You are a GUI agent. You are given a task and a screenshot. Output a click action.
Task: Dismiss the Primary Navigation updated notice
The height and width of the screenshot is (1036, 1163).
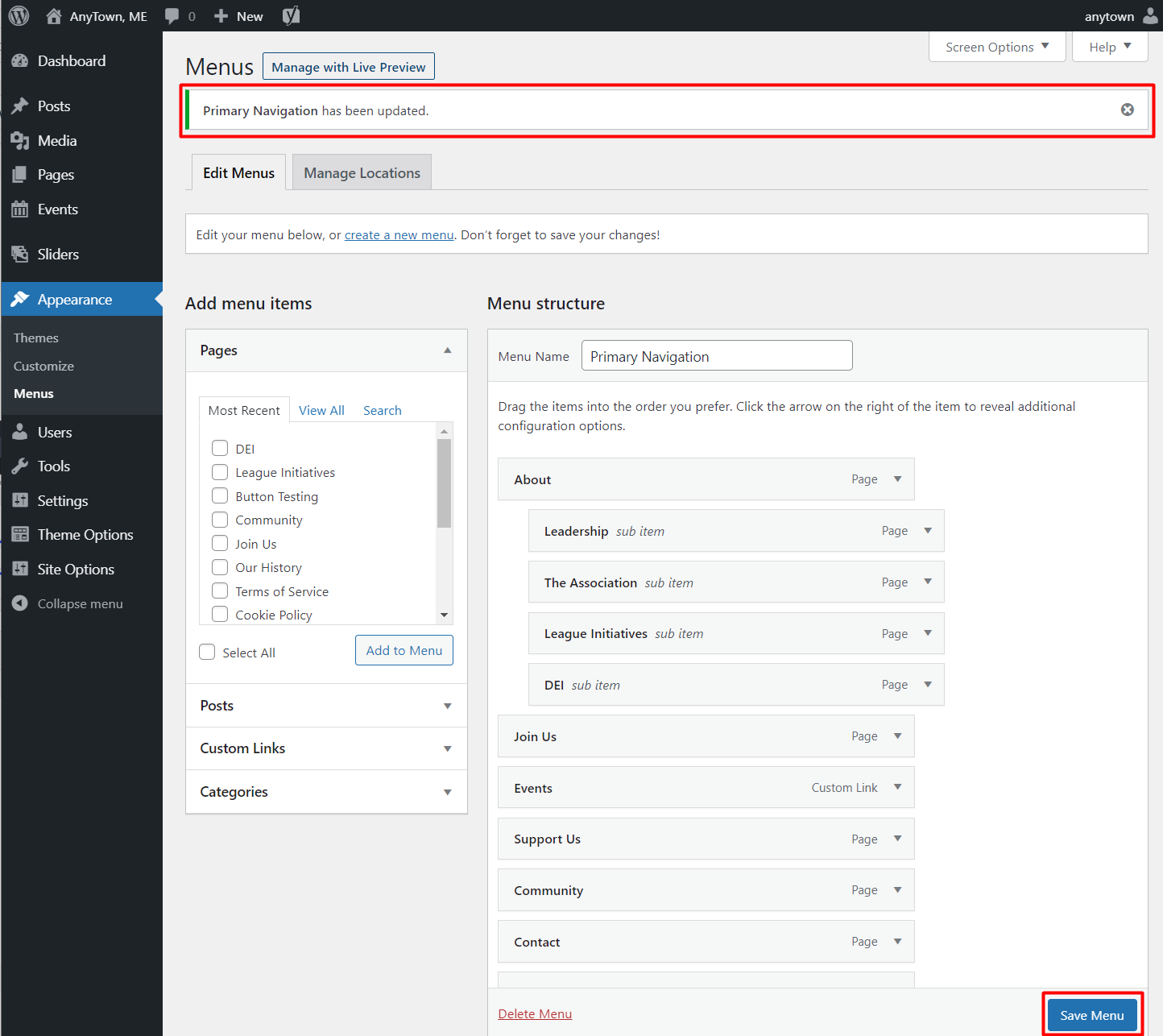coord(1128,110)
